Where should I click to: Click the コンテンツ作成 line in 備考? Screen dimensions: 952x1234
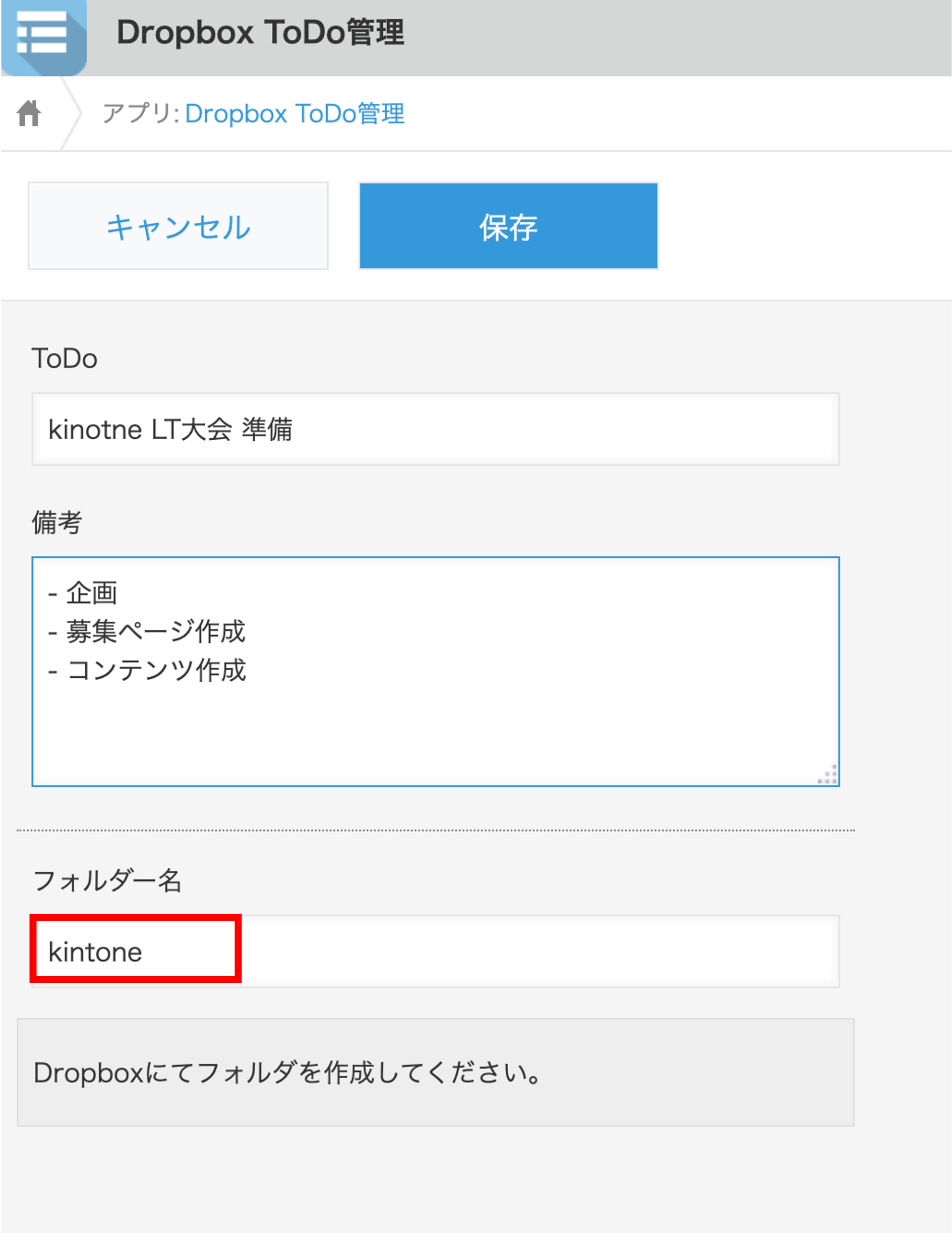coord(147,670)
